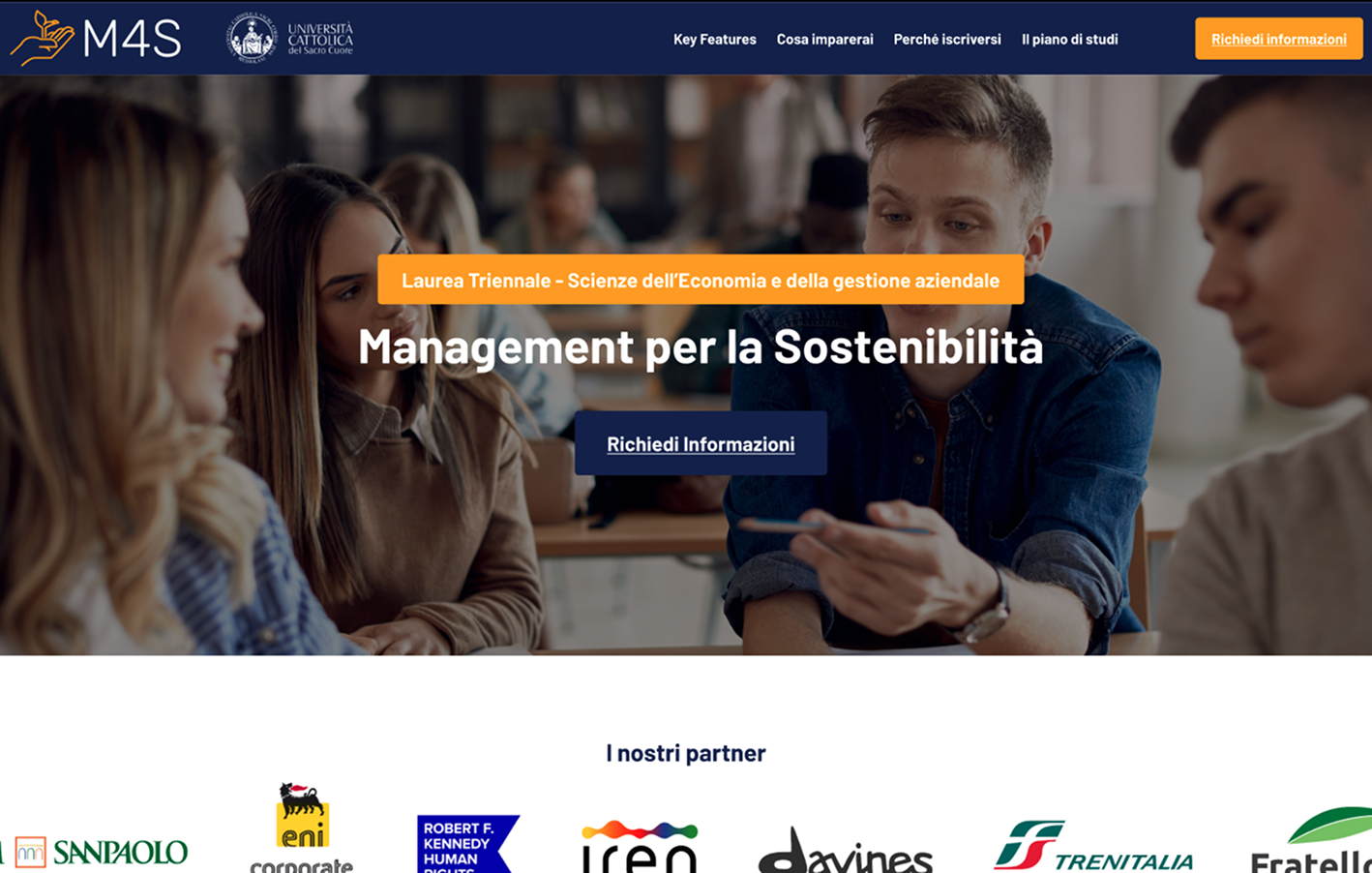The height and width of the screenshot is (873, 1372).
Task: Click the orange Laurea Triennale banner label
Action: point(701,280)
